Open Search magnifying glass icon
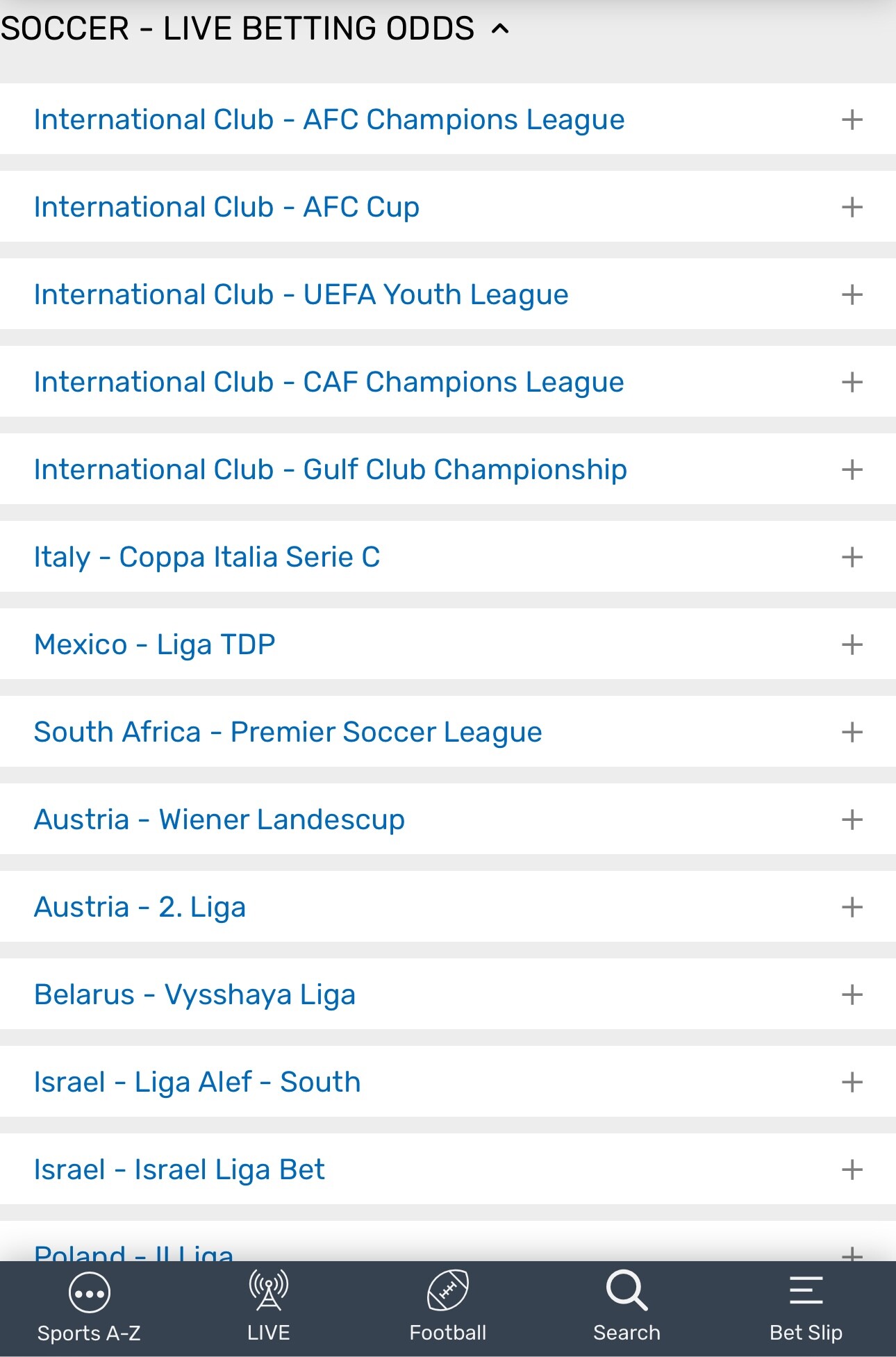The image size is (896, 1357). point(627,1290)
